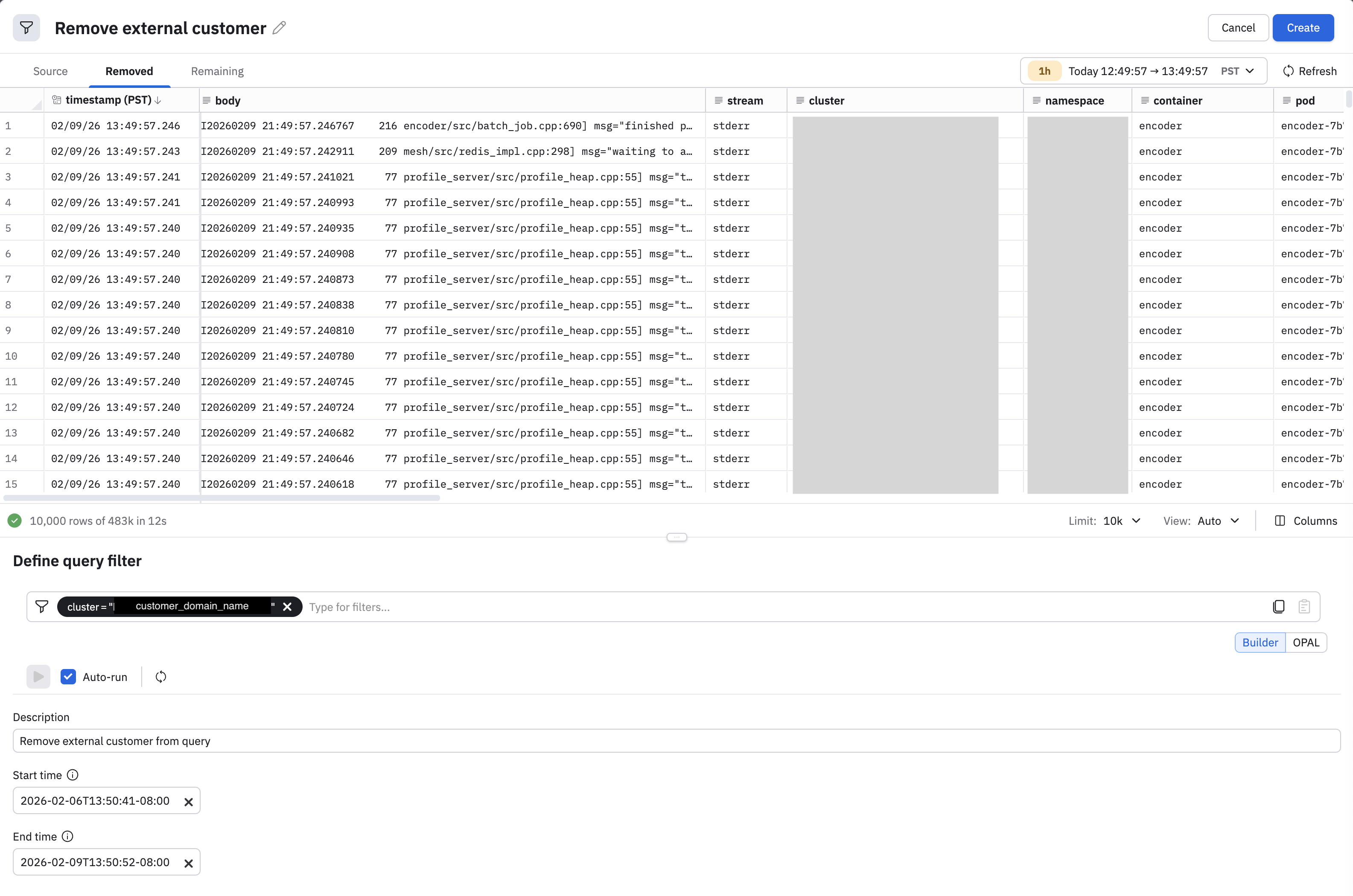The height and width of the screenshot is (896, 1353).
Task: Remove the cluster filter chip
Action: [x=288, y=607]
